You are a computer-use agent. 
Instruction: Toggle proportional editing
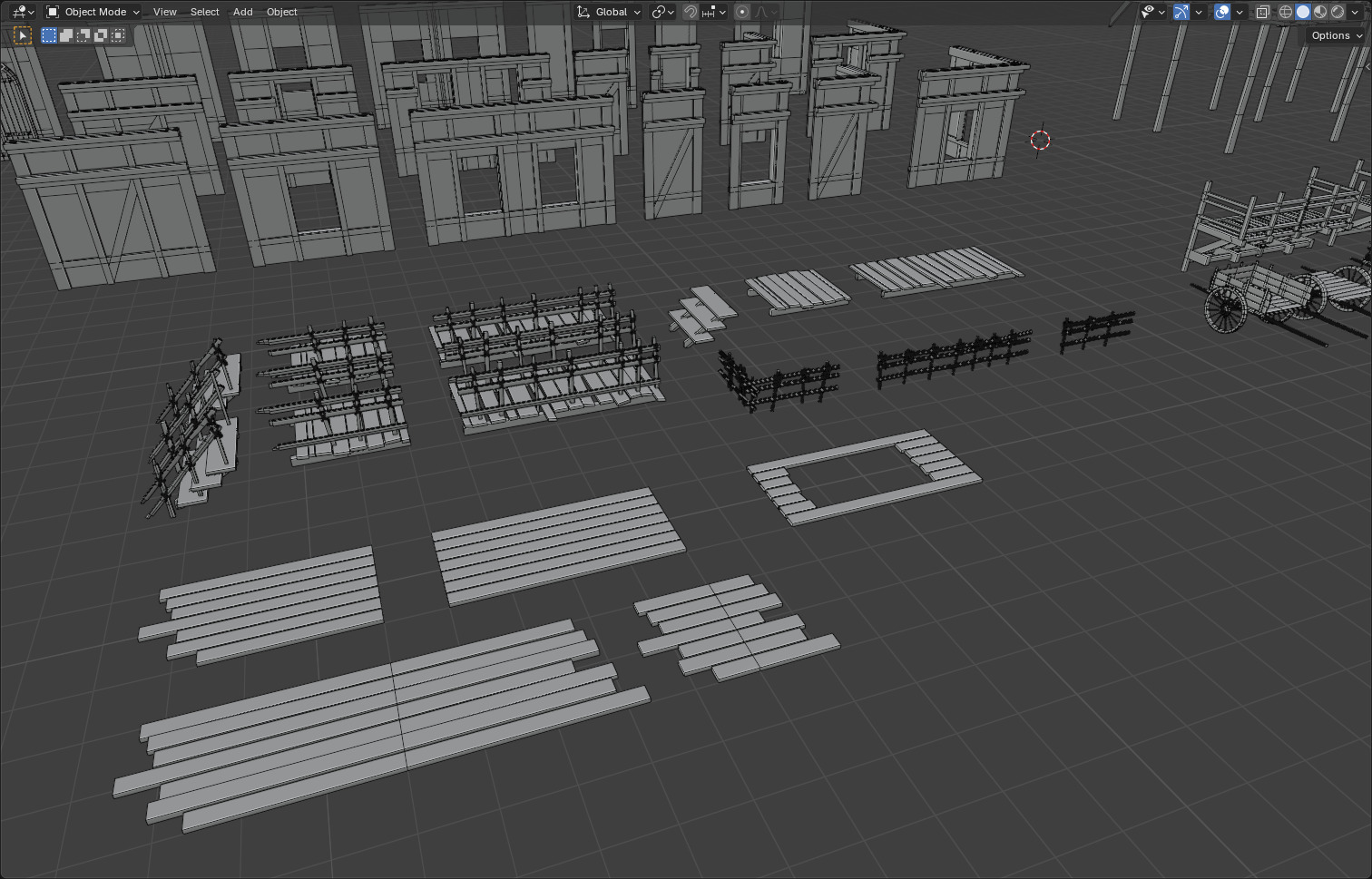click(742, 12)
